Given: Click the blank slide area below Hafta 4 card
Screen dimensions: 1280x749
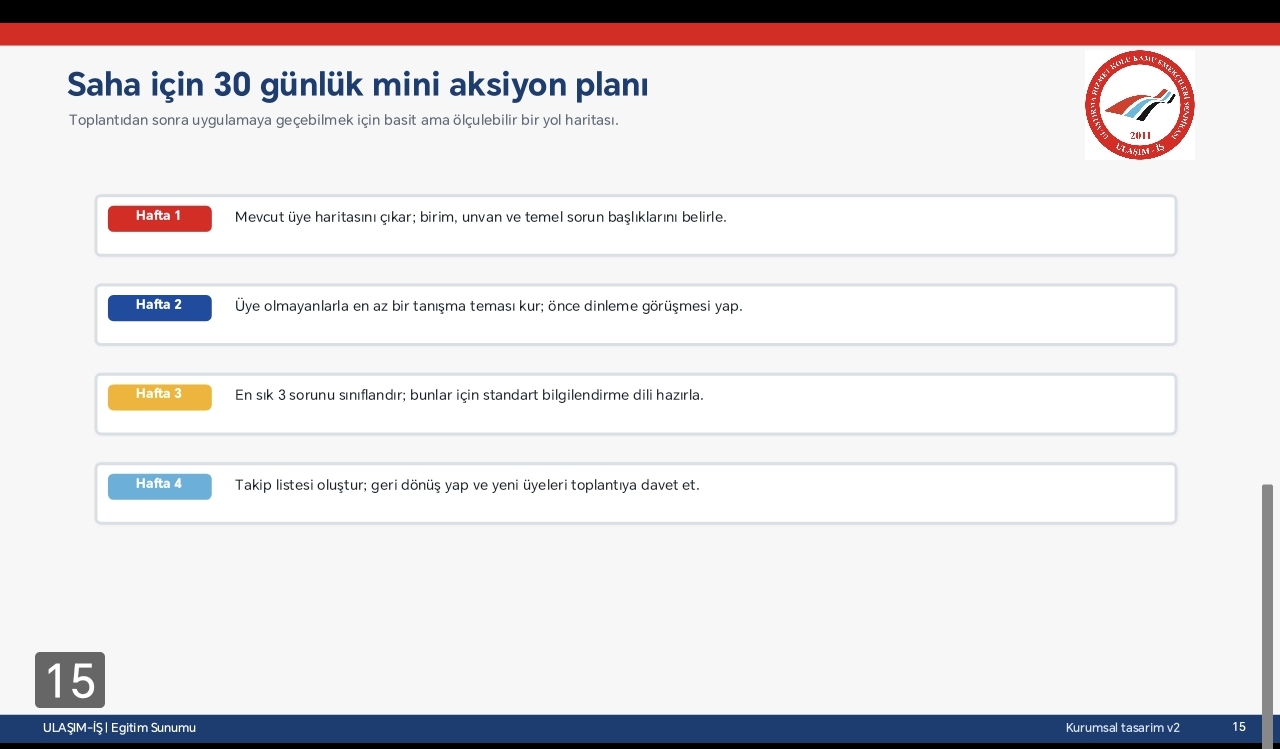Looking at the screenshot, I should tap(640, 600).
